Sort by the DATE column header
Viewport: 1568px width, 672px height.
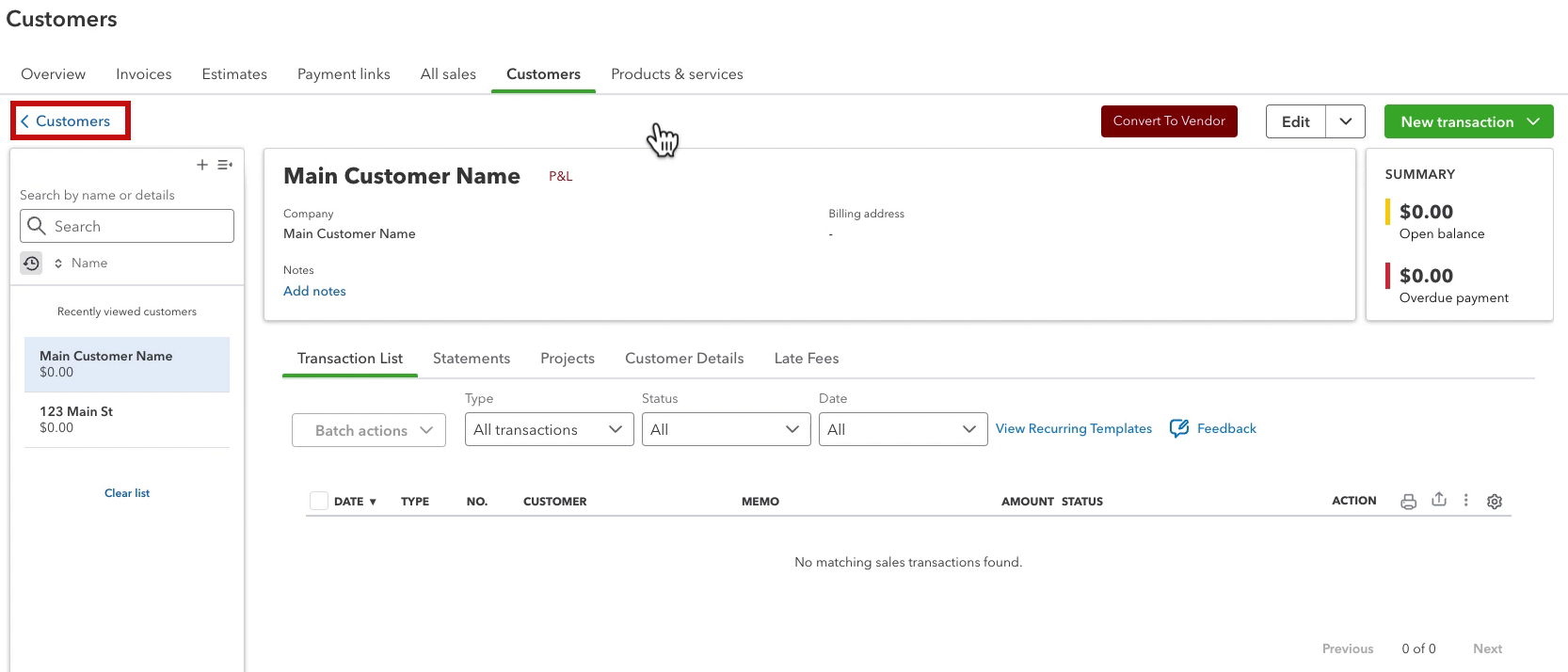click(x=355, y=502)
